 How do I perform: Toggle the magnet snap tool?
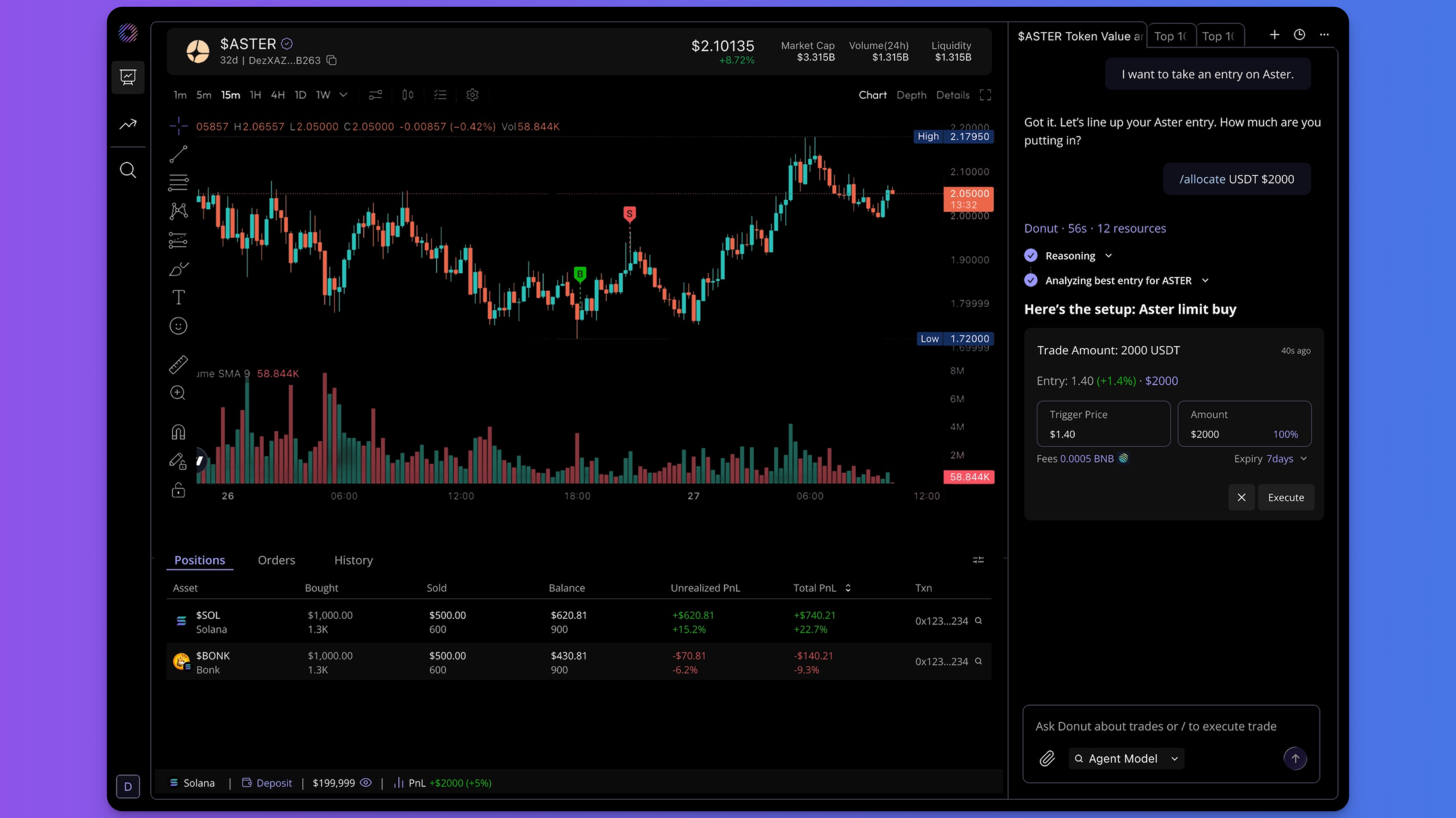click(x=178, y=432)
